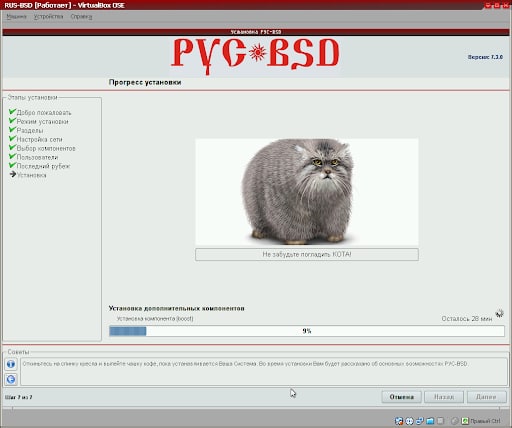Click the blue info icon in Советы
512x428 pixels.
click(x=11, y=364)
